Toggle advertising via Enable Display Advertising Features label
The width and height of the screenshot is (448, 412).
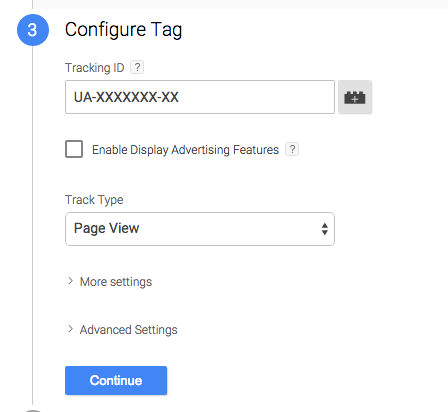(185, 150)
